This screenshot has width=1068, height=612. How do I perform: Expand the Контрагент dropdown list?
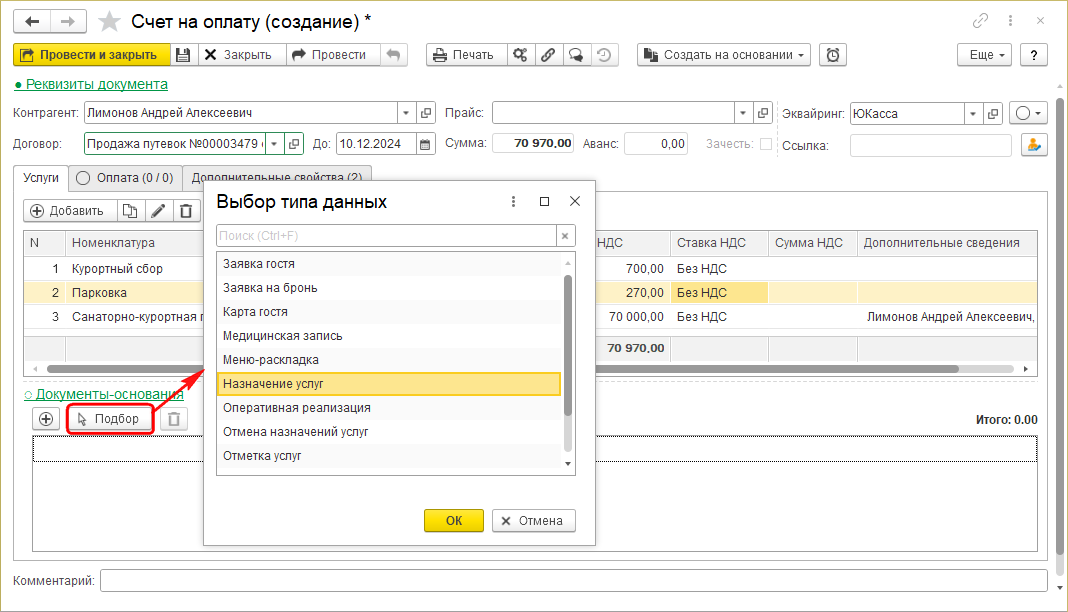(x=405, y=113)
